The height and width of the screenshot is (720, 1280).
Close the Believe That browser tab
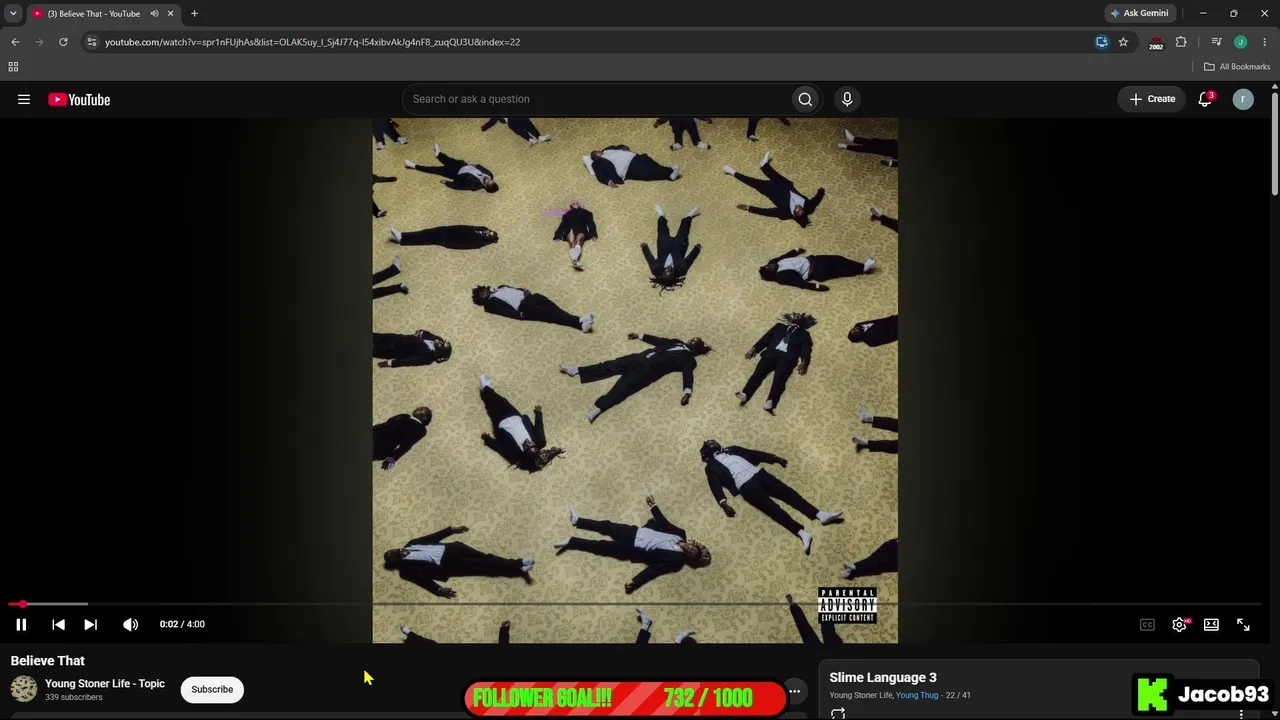point(170,14)
